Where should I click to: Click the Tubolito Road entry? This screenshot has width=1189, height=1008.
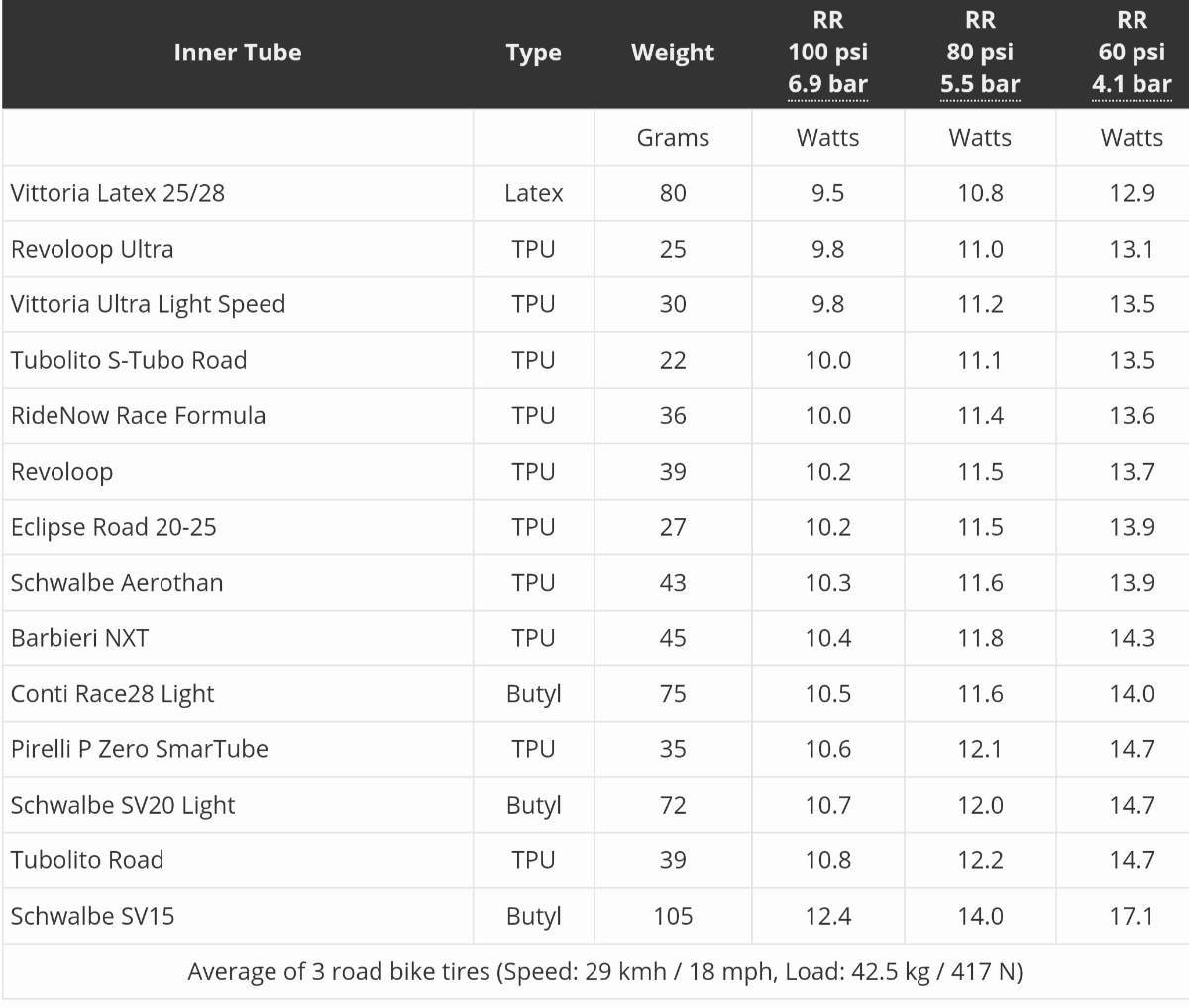(x=87, y=859)
